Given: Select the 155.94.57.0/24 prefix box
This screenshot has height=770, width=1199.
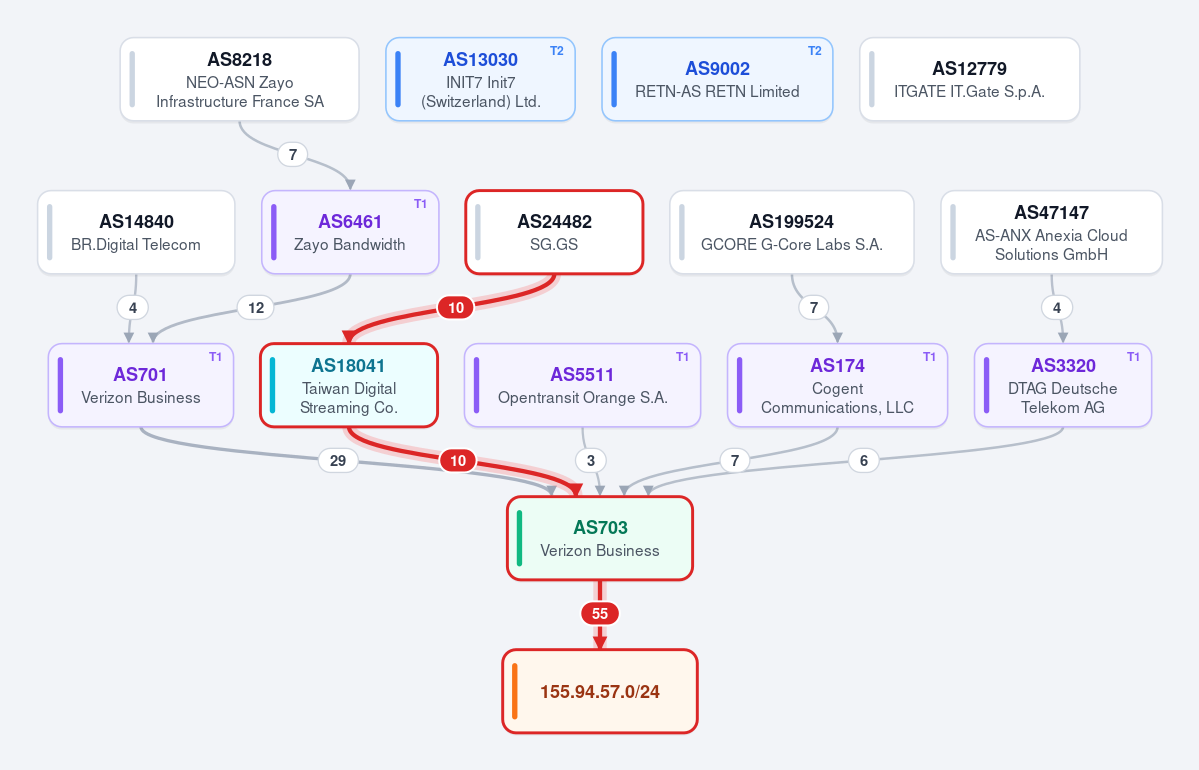Looking at the screenshot, I should [600, 691].
